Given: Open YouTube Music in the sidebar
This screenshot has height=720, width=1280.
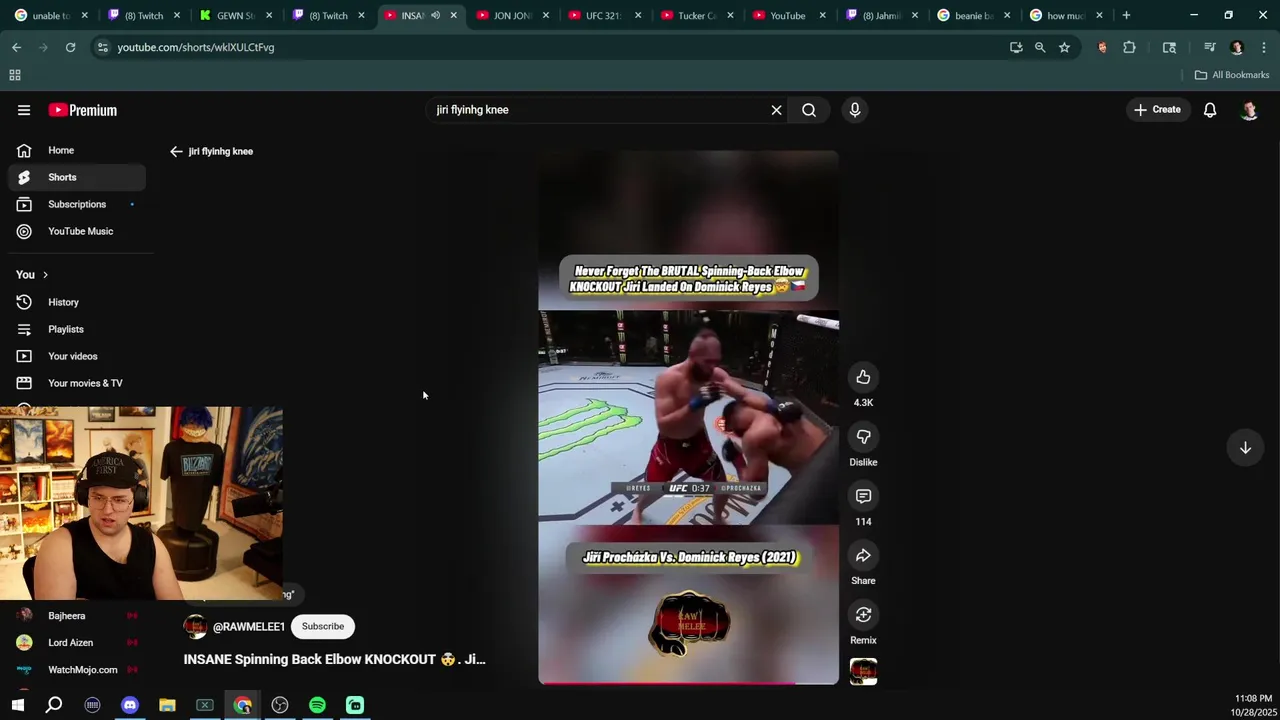Looking at the screenshot, I should pyautogui.click(x=76, y=231).
